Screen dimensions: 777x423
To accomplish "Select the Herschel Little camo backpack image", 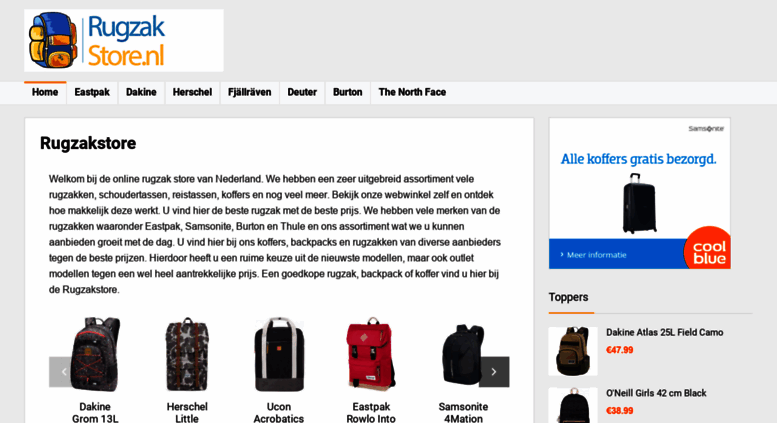I will pyautogui.click(x=187, y=355).
